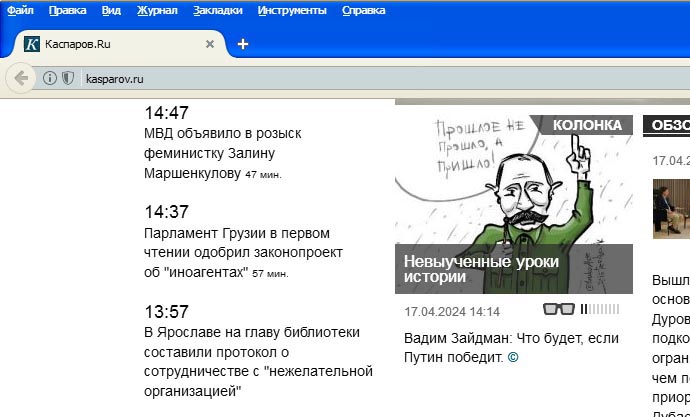690x417 pixels.
Task: Open the Закладки menu
Action: [x=217, y=10]
